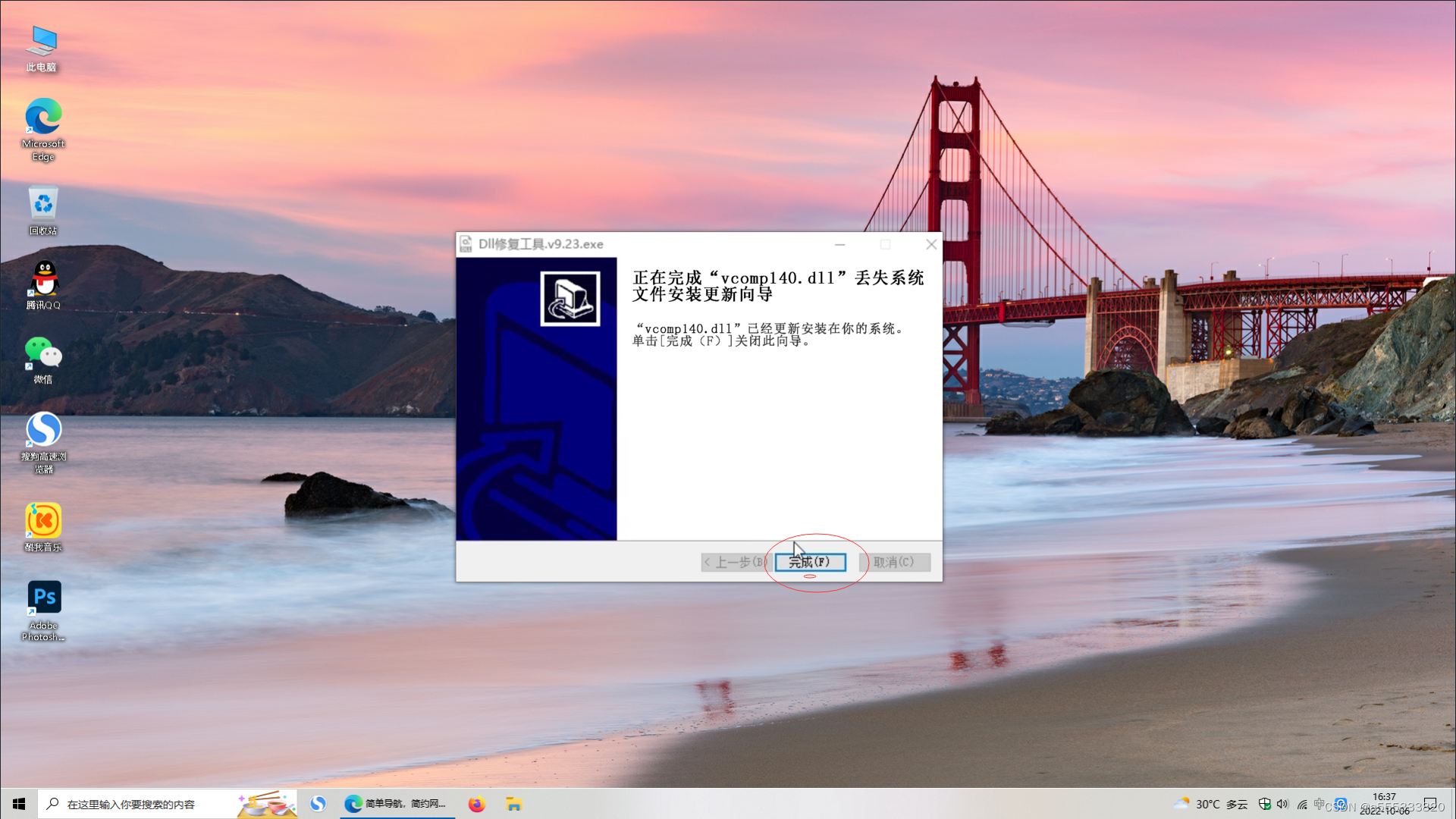Select the Microsoft Edge desktop shortcut
The image size is (1456, 819).
43,130
